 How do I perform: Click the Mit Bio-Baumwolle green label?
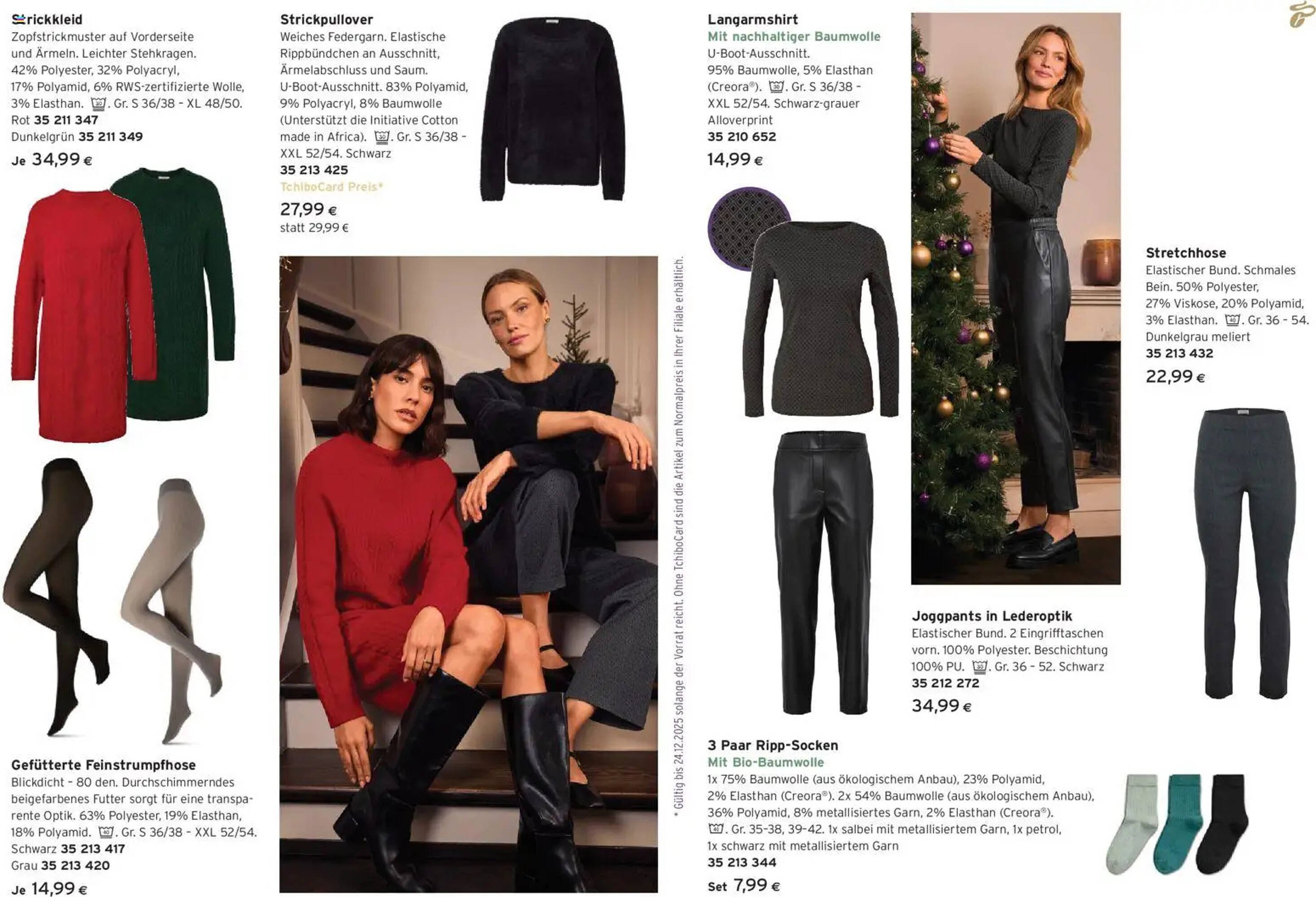click(x=765, y=762)
